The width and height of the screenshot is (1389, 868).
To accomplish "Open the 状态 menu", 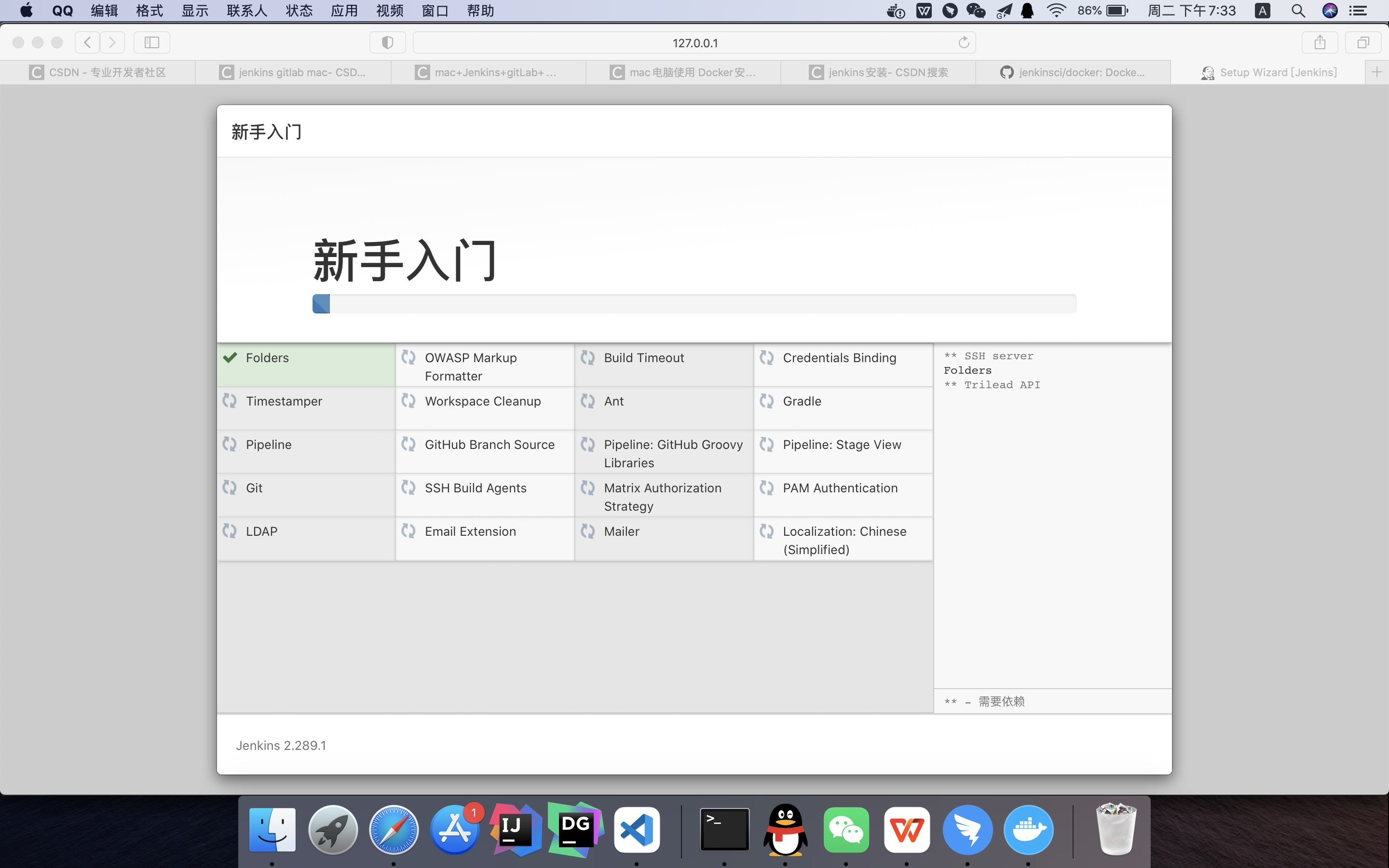I will (299, 10).
